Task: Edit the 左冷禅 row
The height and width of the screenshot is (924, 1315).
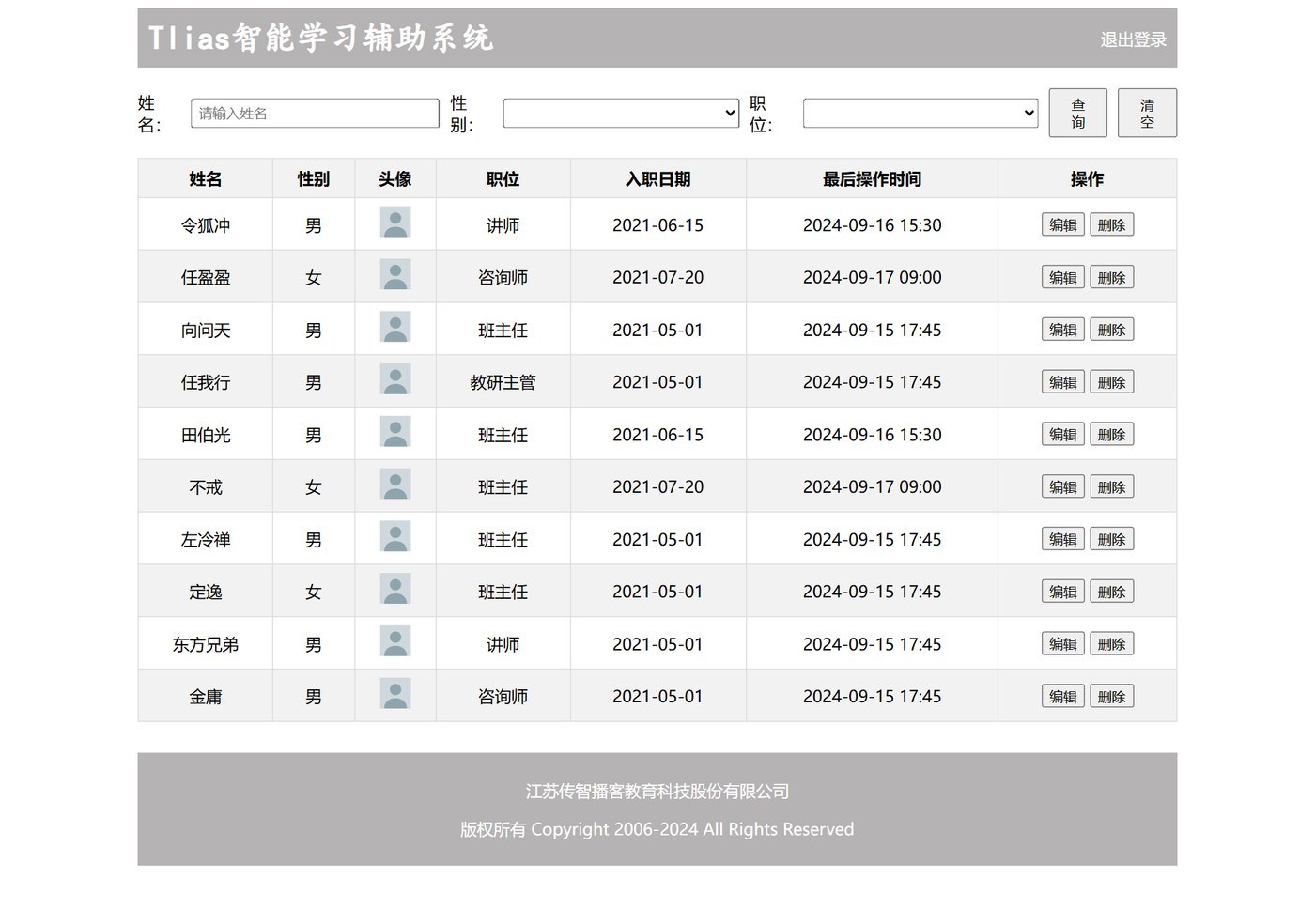Action: [1063, 539]
